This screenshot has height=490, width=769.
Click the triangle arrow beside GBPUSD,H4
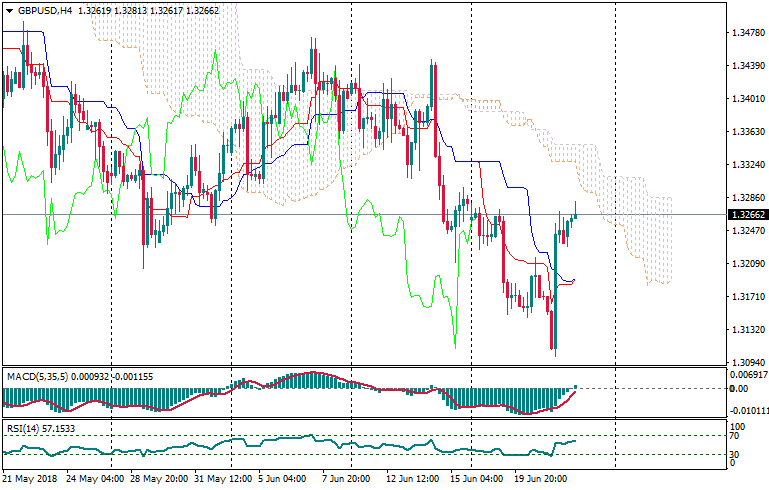(8, 11)
